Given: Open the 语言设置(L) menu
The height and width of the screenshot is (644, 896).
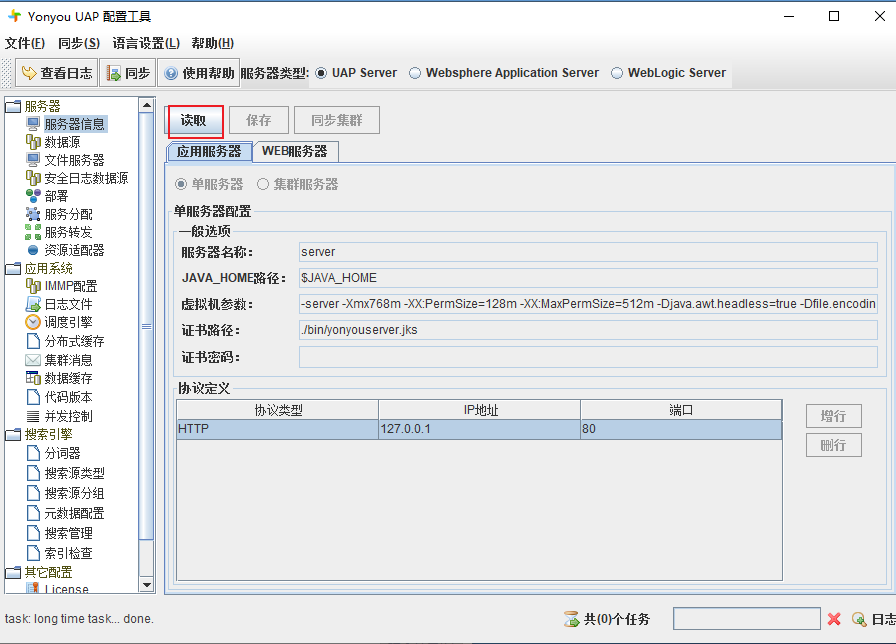Looking at the screenshot, I should 146,43.
